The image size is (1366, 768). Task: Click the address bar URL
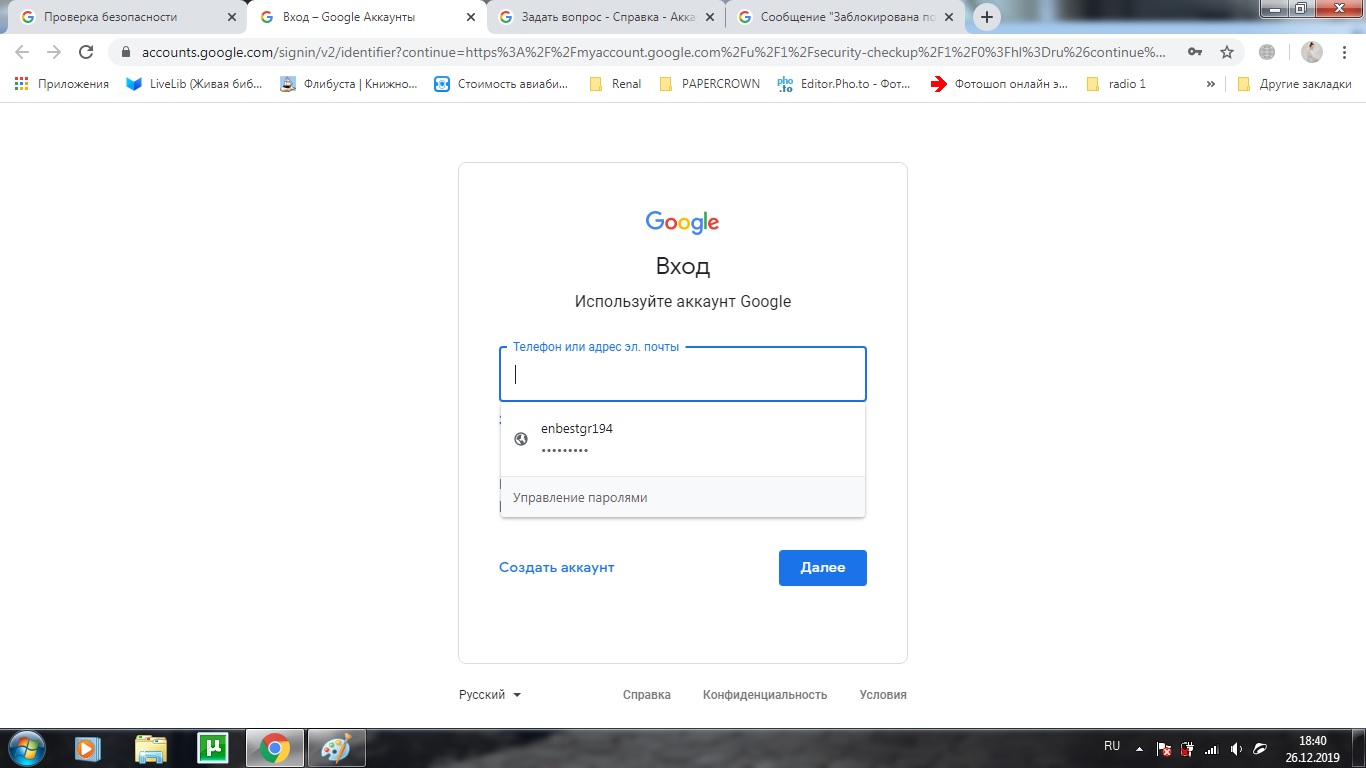coord(654,52)
